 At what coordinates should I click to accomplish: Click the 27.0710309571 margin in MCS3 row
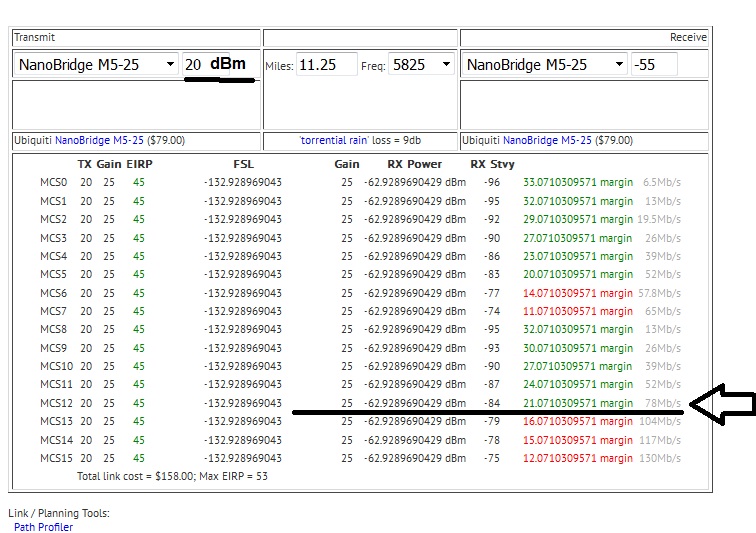tap(578, 238)
